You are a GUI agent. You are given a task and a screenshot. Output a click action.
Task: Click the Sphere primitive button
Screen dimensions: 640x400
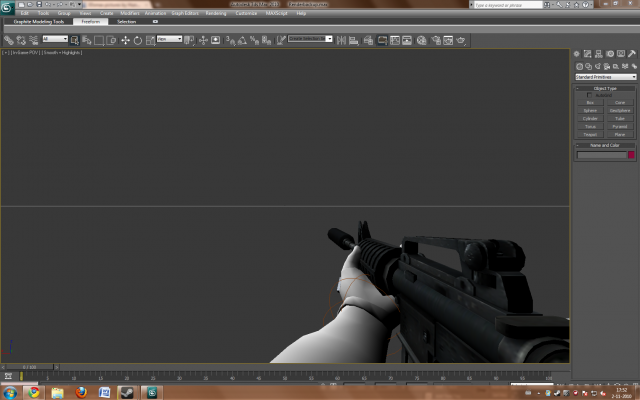pyautogui.click(x=590, y=111)
